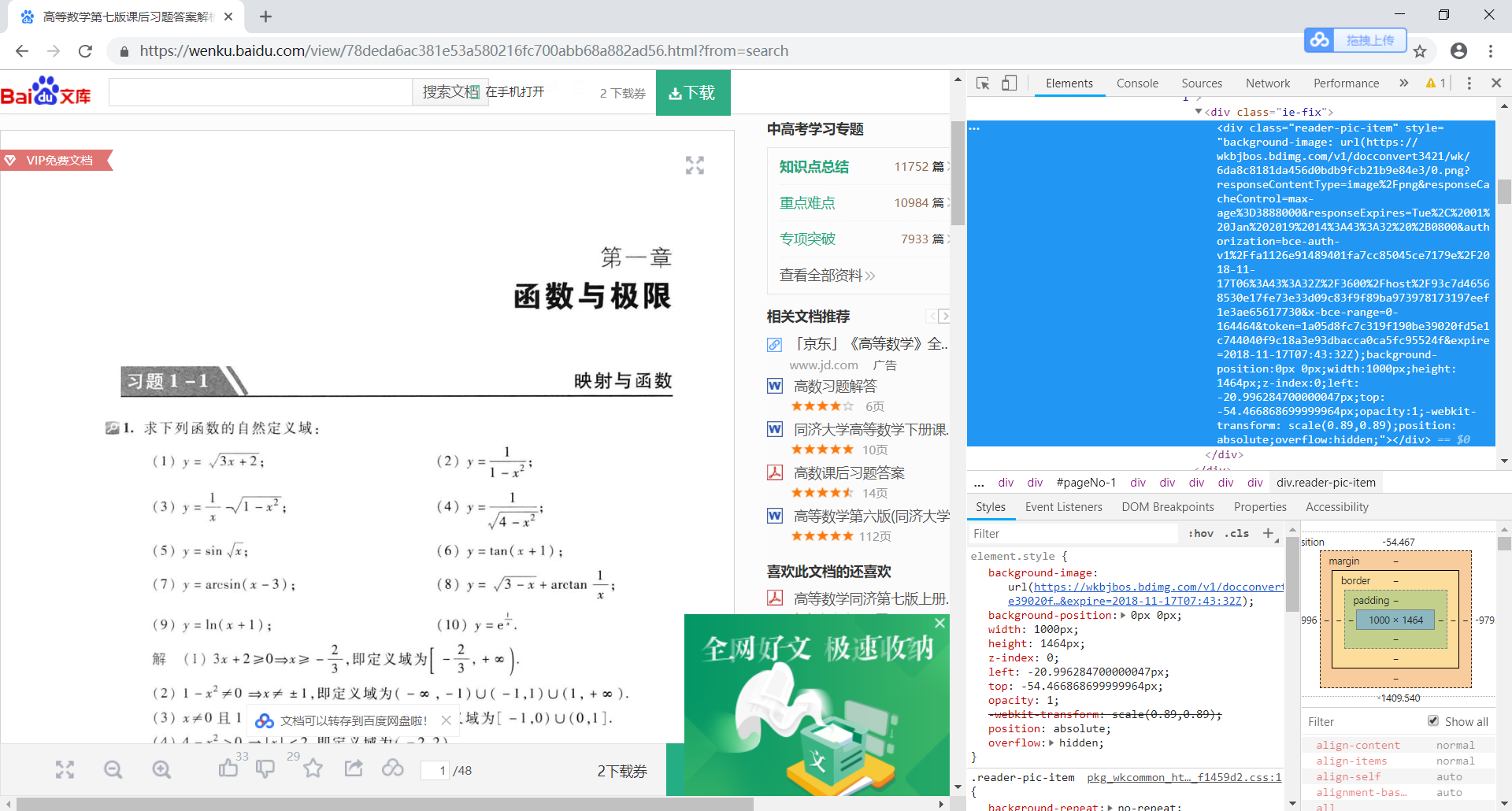Toggle the .cls class editor button
The height and width of the screenshot is (811, 1512).
(x=1237, y=533)
